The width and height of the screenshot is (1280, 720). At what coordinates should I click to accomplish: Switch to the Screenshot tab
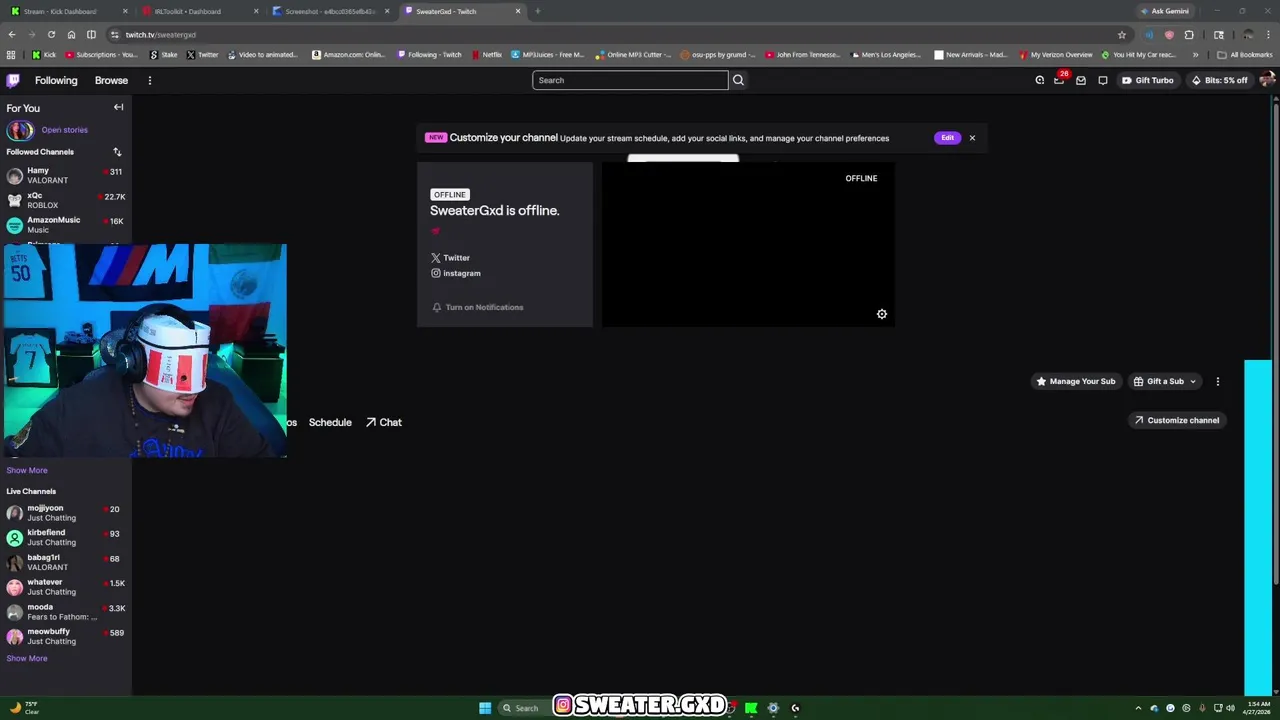[x=331, y=11]
